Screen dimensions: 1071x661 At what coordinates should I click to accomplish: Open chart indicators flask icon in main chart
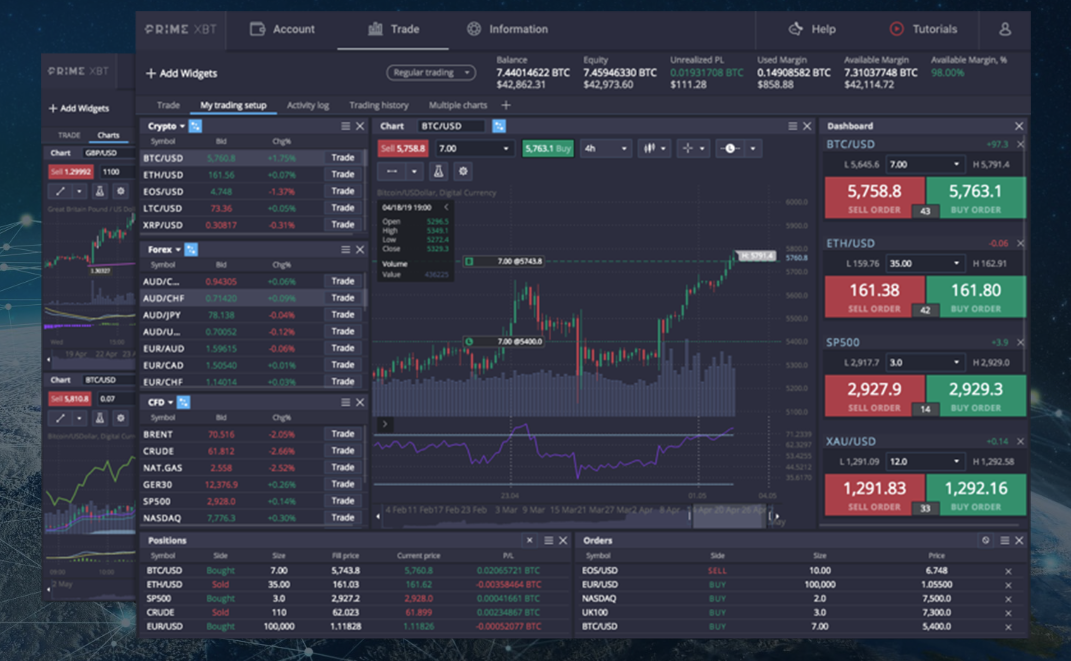tap(439, 171)
